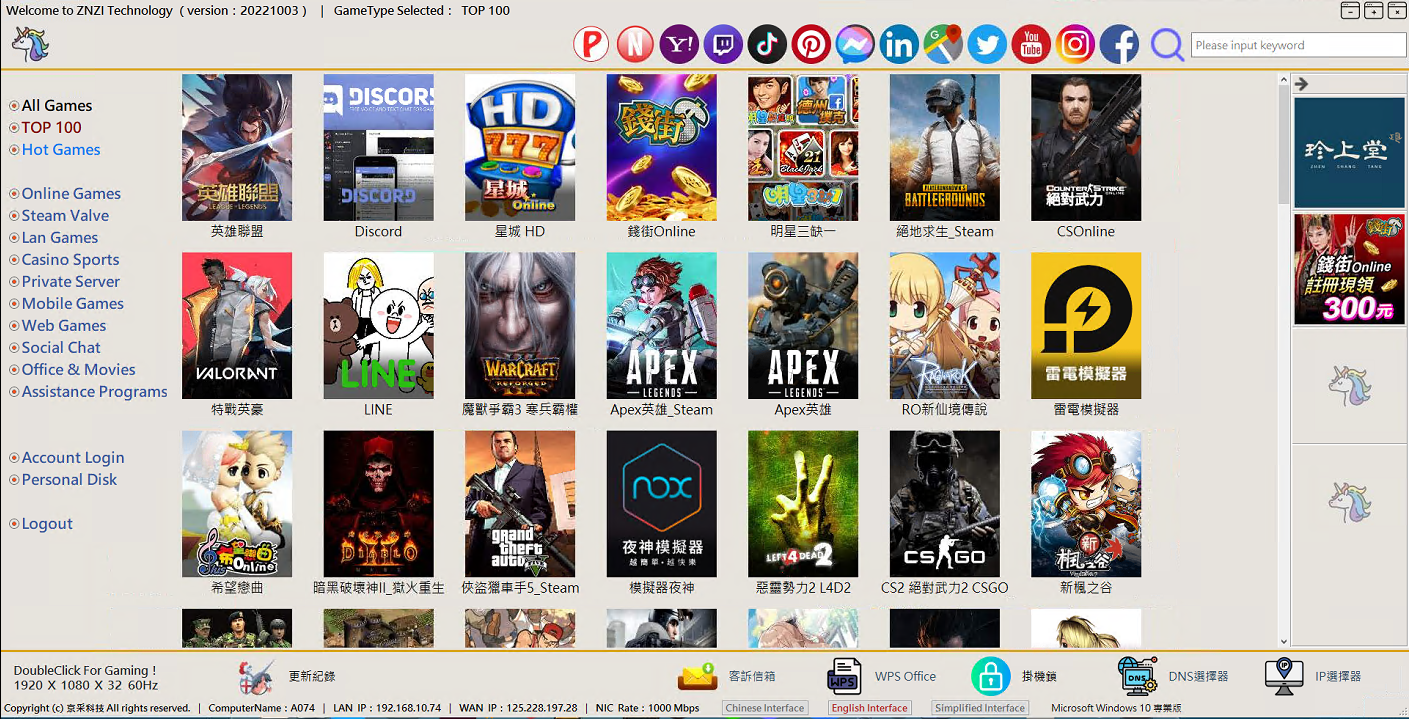Open the red N shortcut icon
Screen dimensions: 1409x719
[x=635, y=45]
